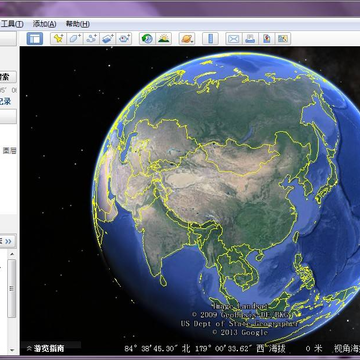The image size is (360, 360).
Task: Record a tour with the camera icon
Action: tap(124, 39)
